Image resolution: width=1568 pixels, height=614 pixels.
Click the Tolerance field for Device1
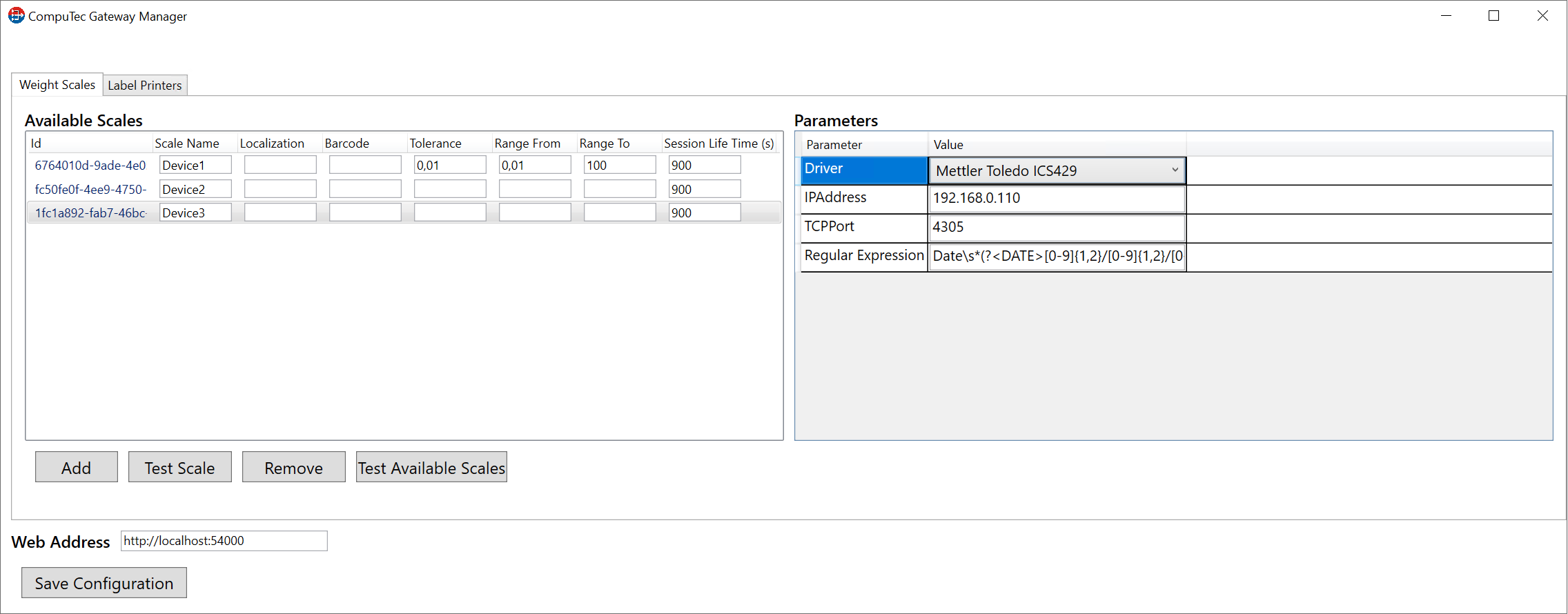pyautogui.click(x=450, y=166)
